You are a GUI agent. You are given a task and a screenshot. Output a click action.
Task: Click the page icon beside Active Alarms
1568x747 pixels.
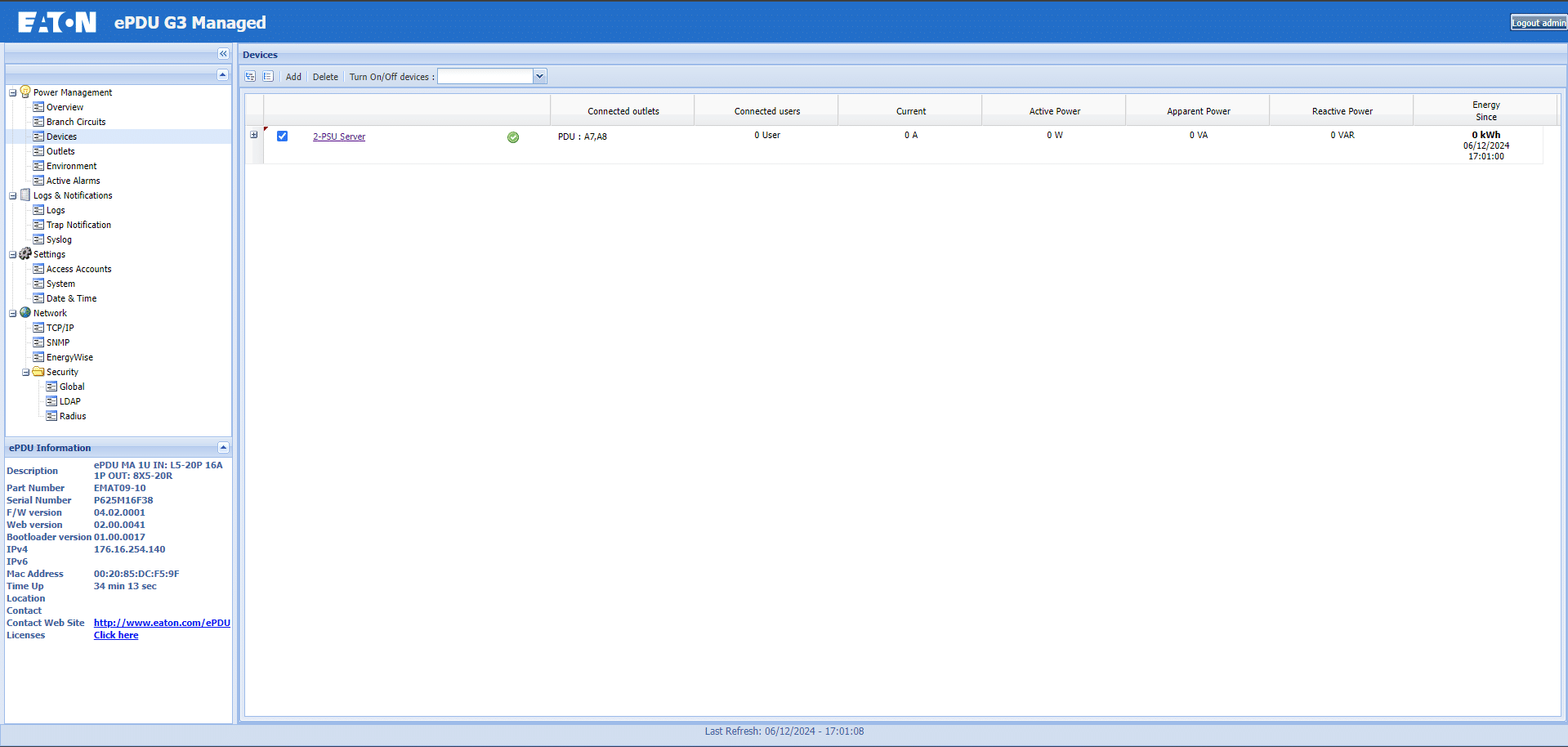pos(38,181)
